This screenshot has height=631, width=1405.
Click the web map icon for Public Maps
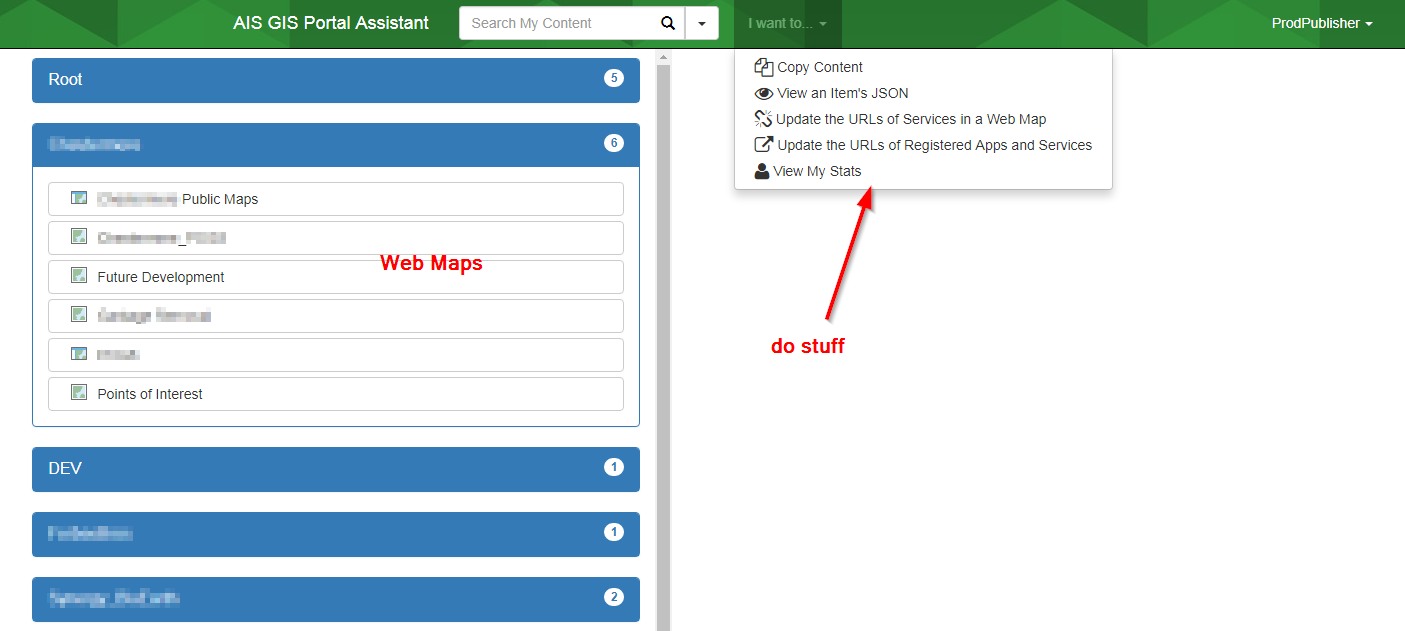79,198
